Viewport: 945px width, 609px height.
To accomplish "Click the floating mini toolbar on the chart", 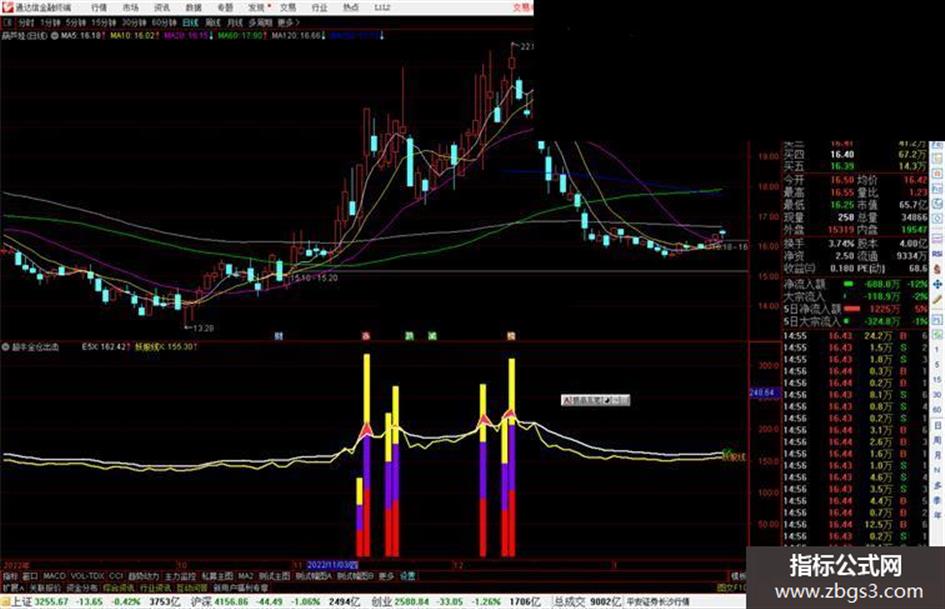I will point(595,400).
